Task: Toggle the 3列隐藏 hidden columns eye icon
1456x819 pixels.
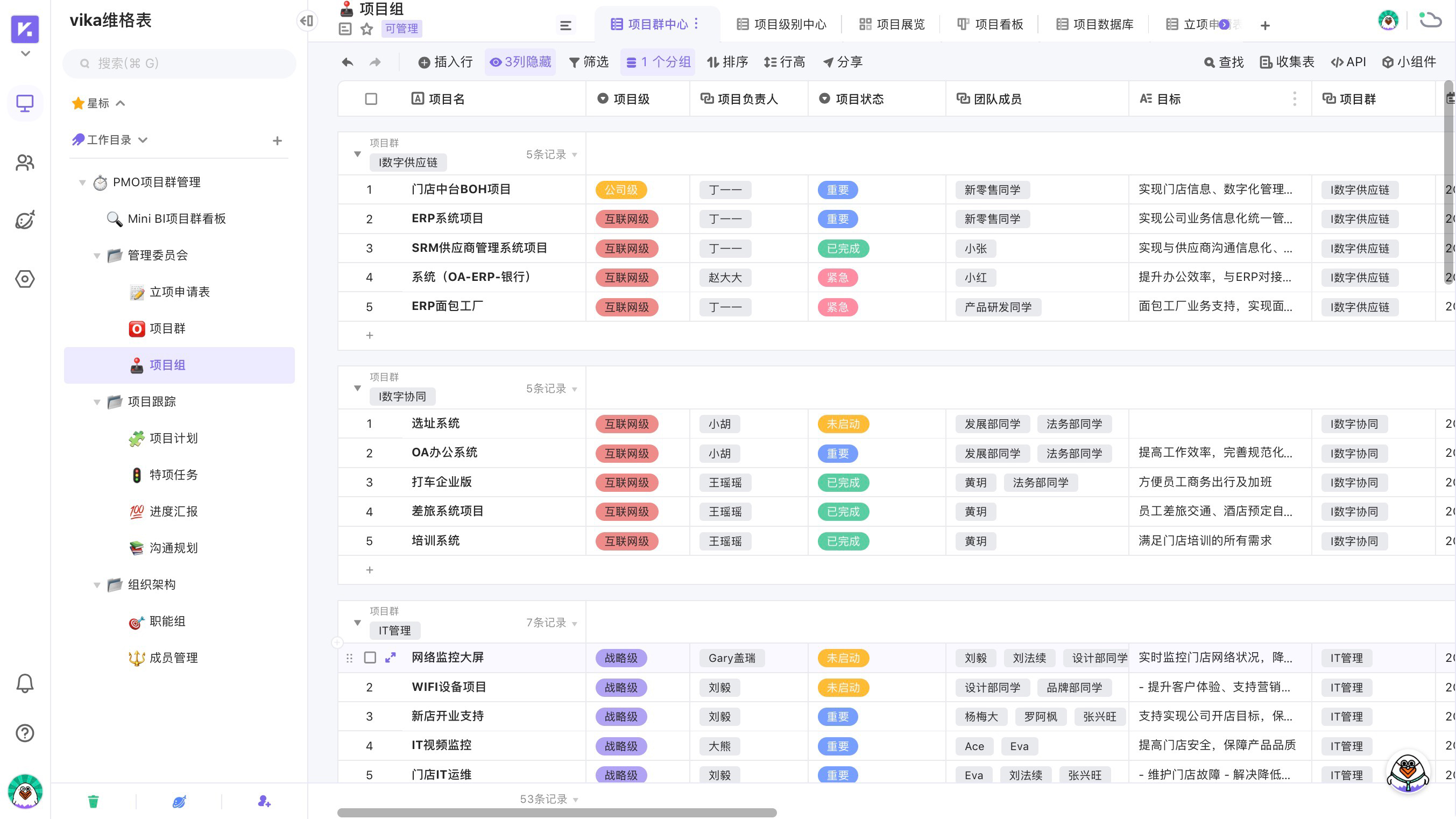Action: click(496, 62)
